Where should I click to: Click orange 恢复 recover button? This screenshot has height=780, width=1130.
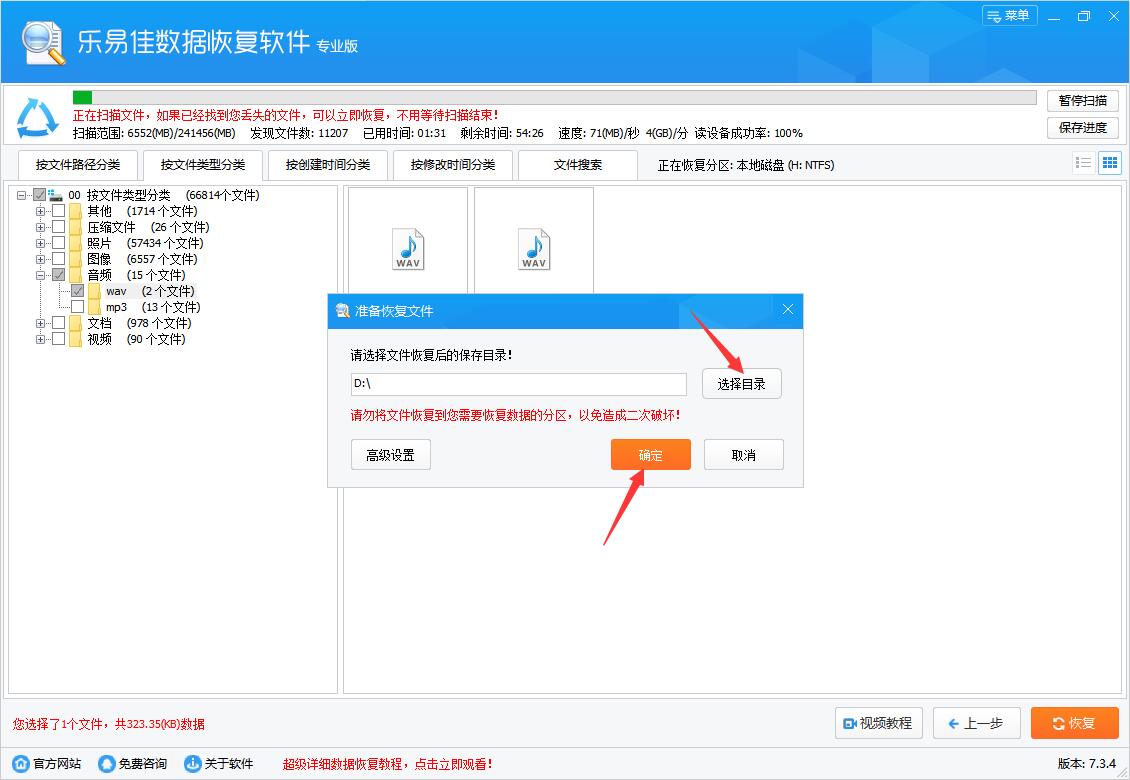(1075, 723)
